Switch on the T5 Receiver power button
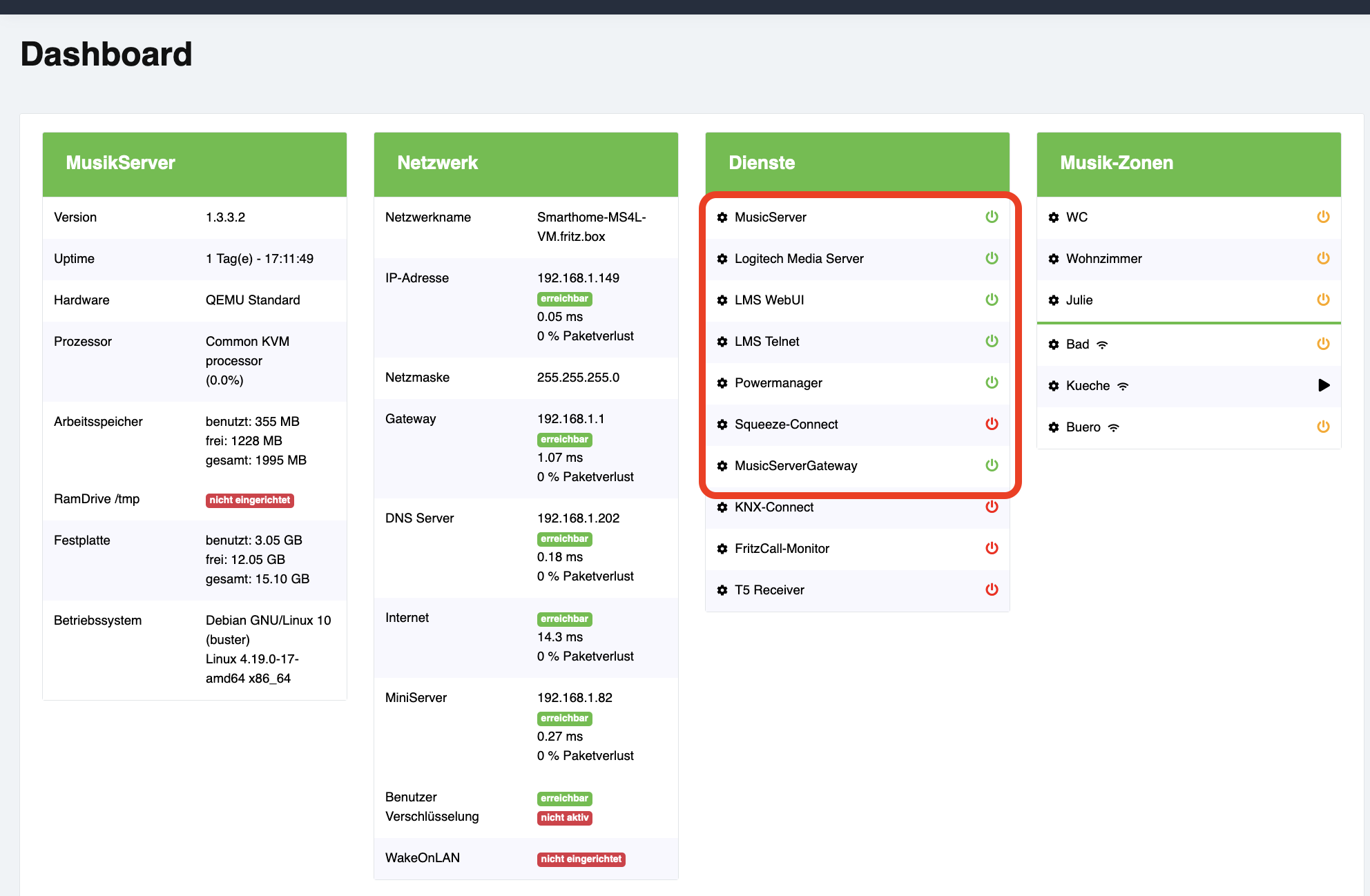The width and height of the screenshot is (1370, 896). pos(992,590)
